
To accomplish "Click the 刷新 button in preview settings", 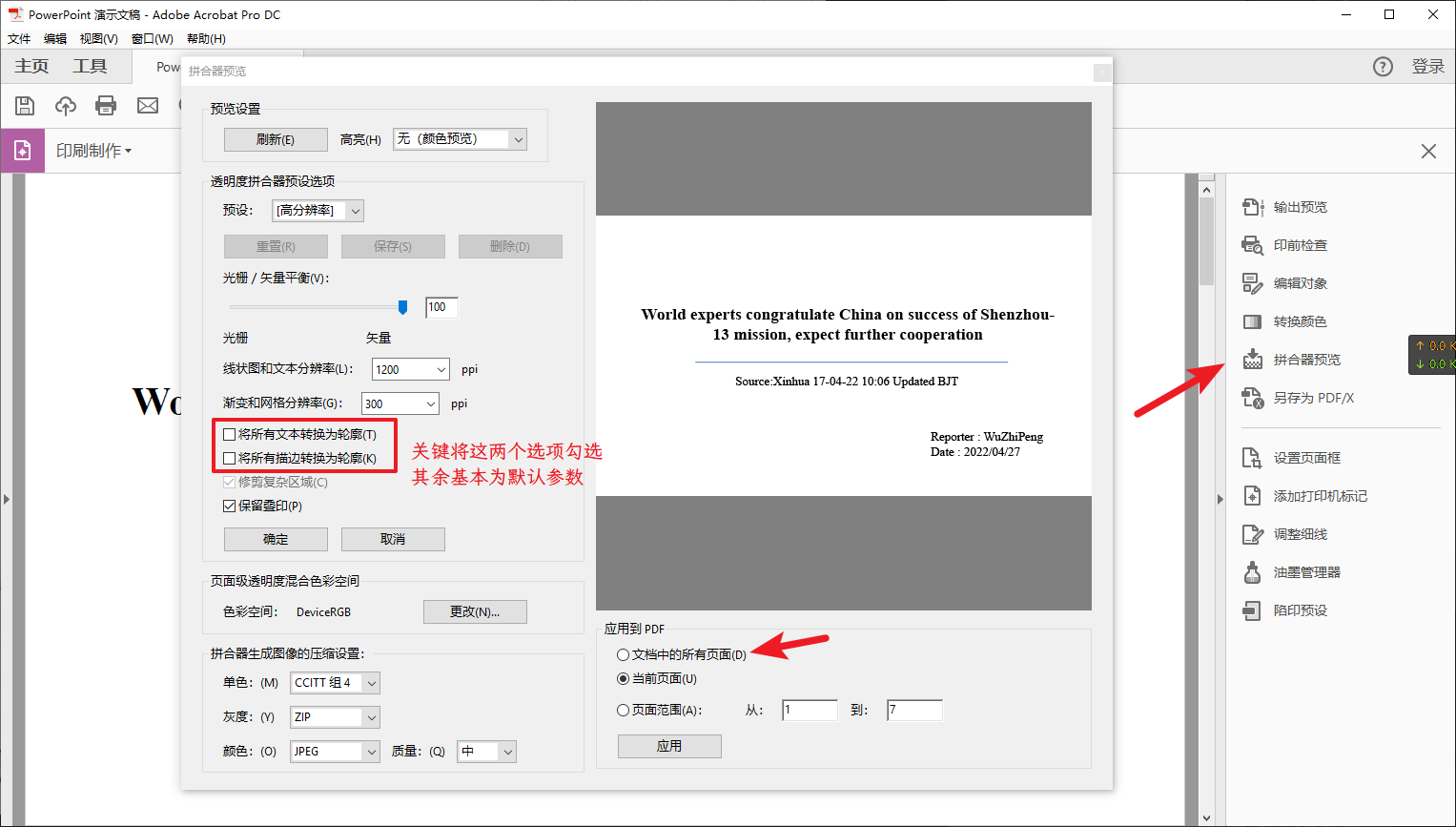I will [275, 138].
